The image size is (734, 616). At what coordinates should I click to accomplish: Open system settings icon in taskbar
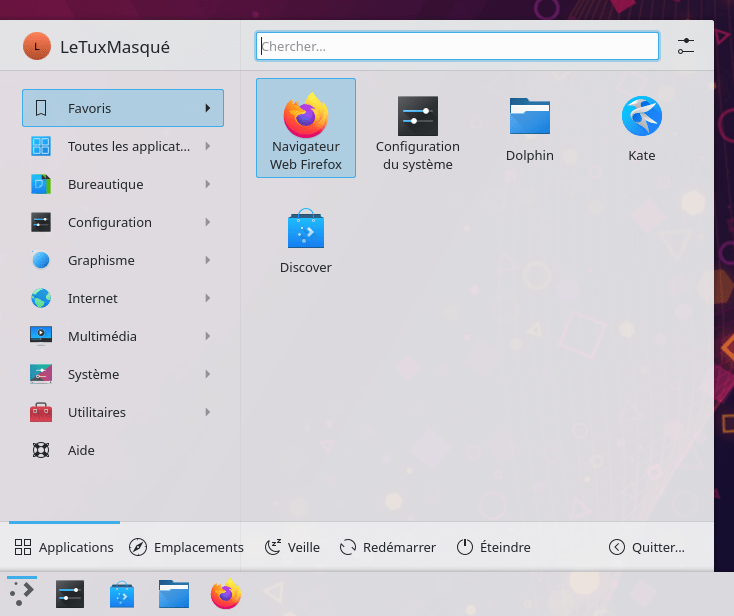point(70,595)
